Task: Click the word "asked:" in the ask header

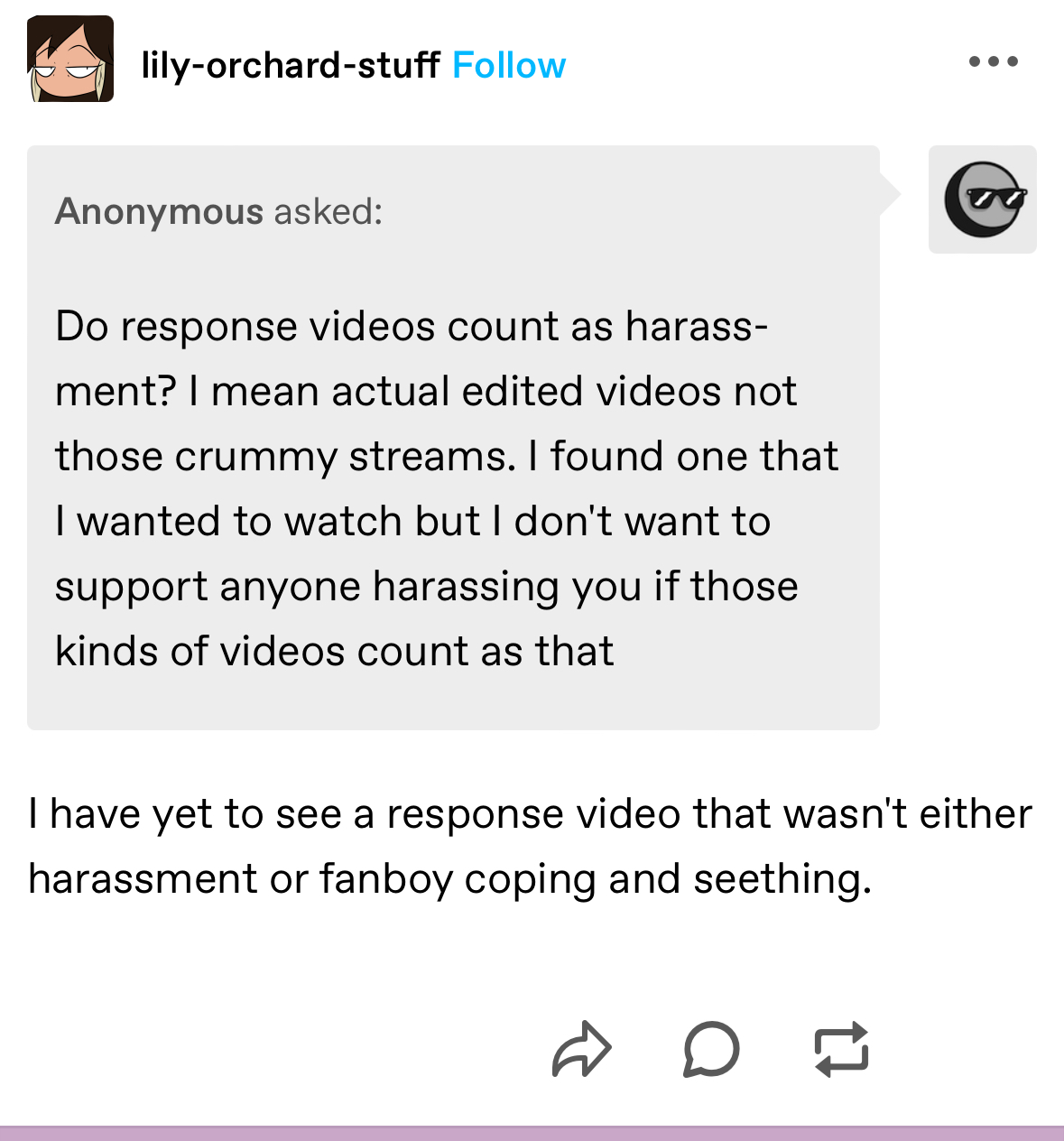Action: [328, 211]
